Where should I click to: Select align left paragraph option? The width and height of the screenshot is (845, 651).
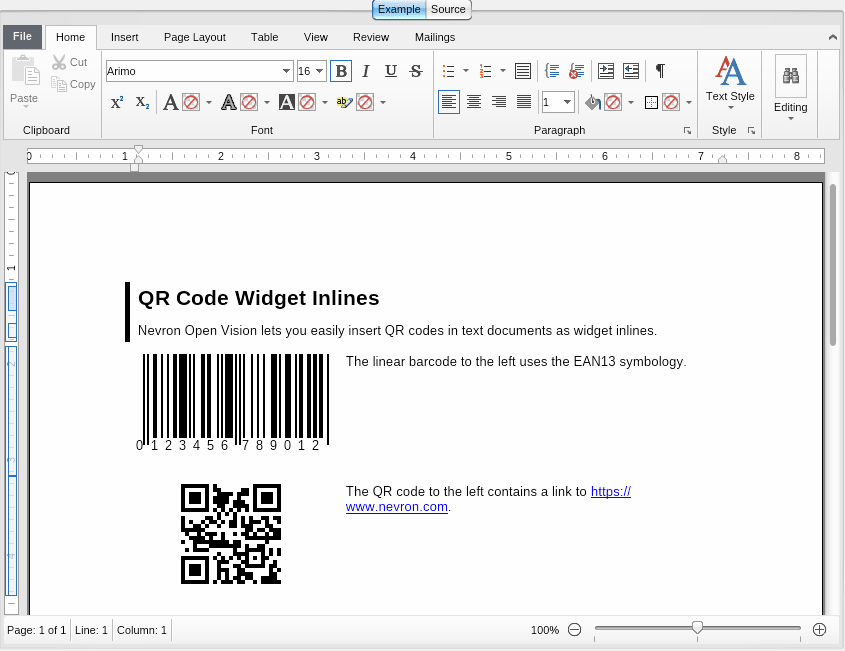point(448,102)
